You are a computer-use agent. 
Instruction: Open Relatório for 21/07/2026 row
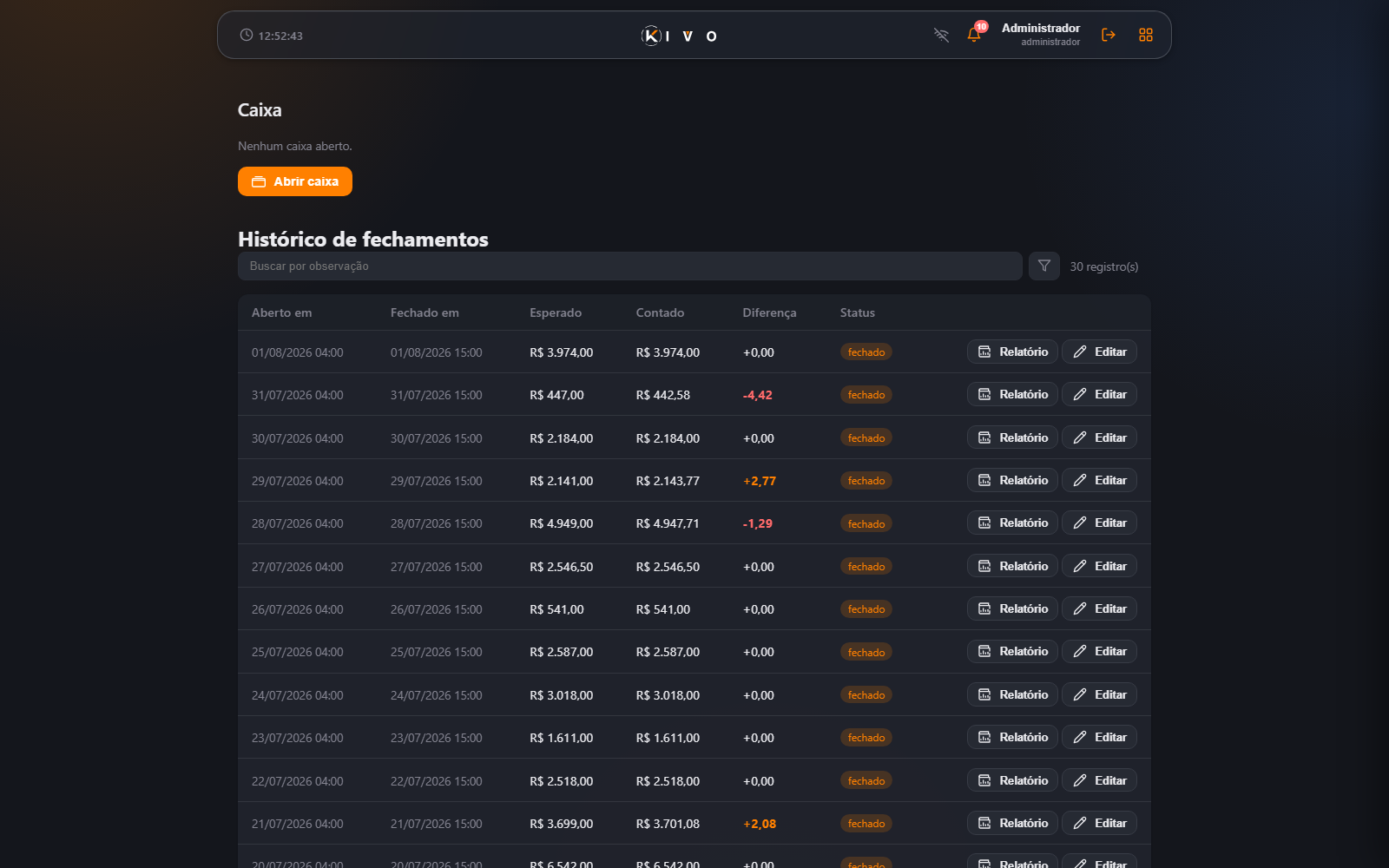click(x=1012, y=823)
